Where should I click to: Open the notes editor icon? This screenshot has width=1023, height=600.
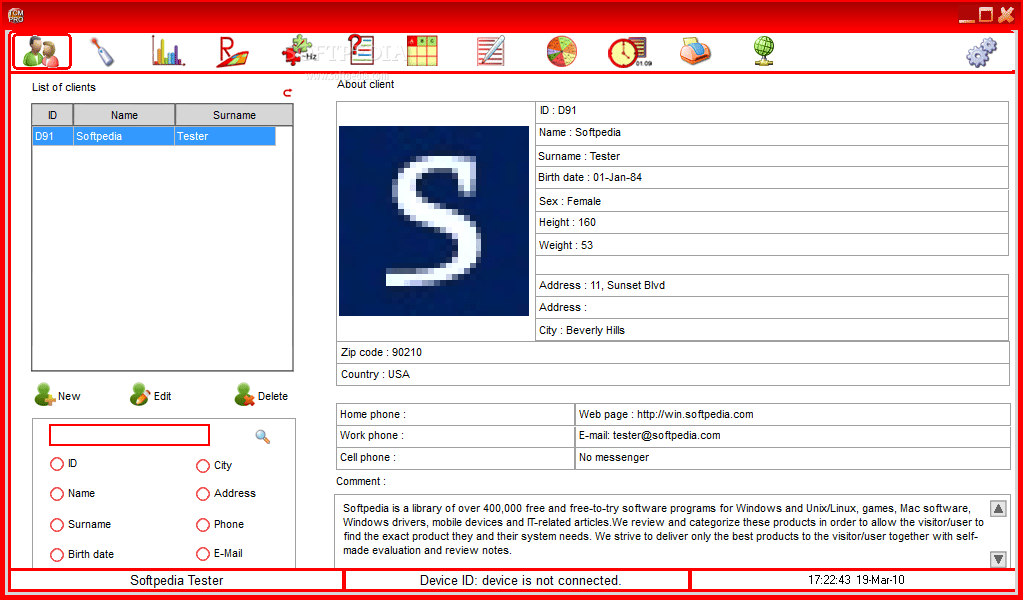(489, 50)
